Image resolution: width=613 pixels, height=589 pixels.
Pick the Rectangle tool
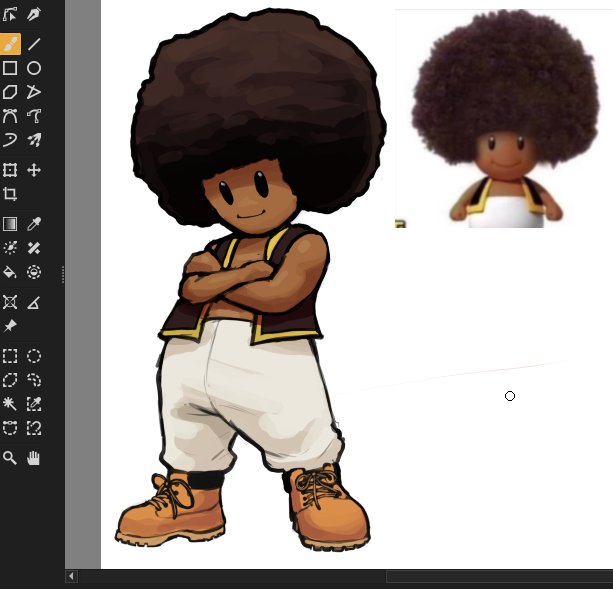pos(10,68)
